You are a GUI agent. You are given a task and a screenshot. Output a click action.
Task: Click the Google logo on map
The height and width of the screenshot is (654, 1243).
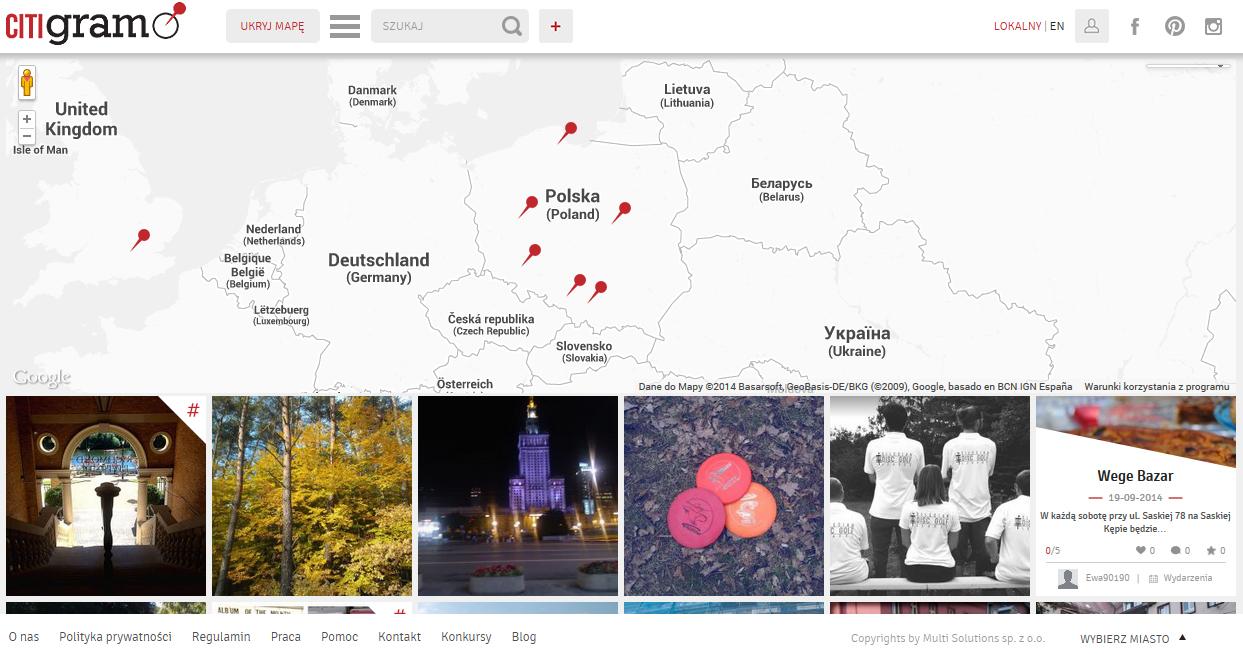click(42, 377)
